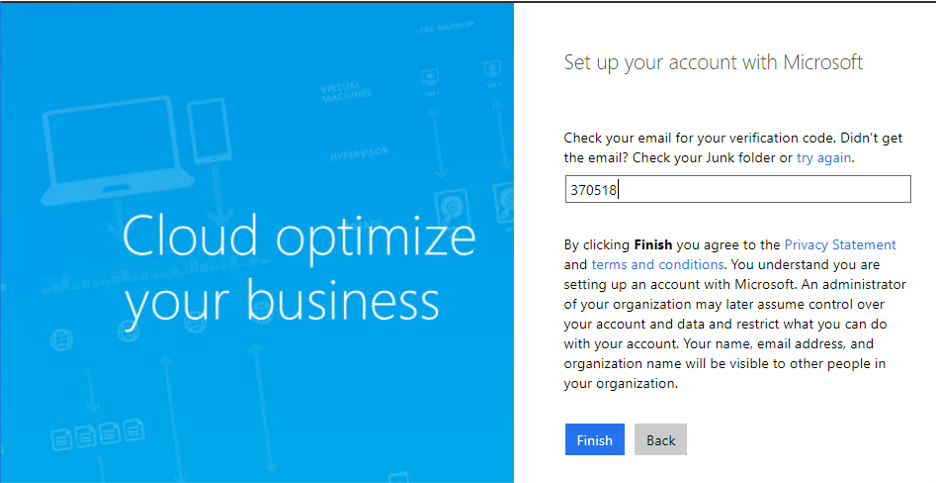Viewport: 936px width, 483px height.
Task: Open the terms and conditions link
Action: point(657,264)
